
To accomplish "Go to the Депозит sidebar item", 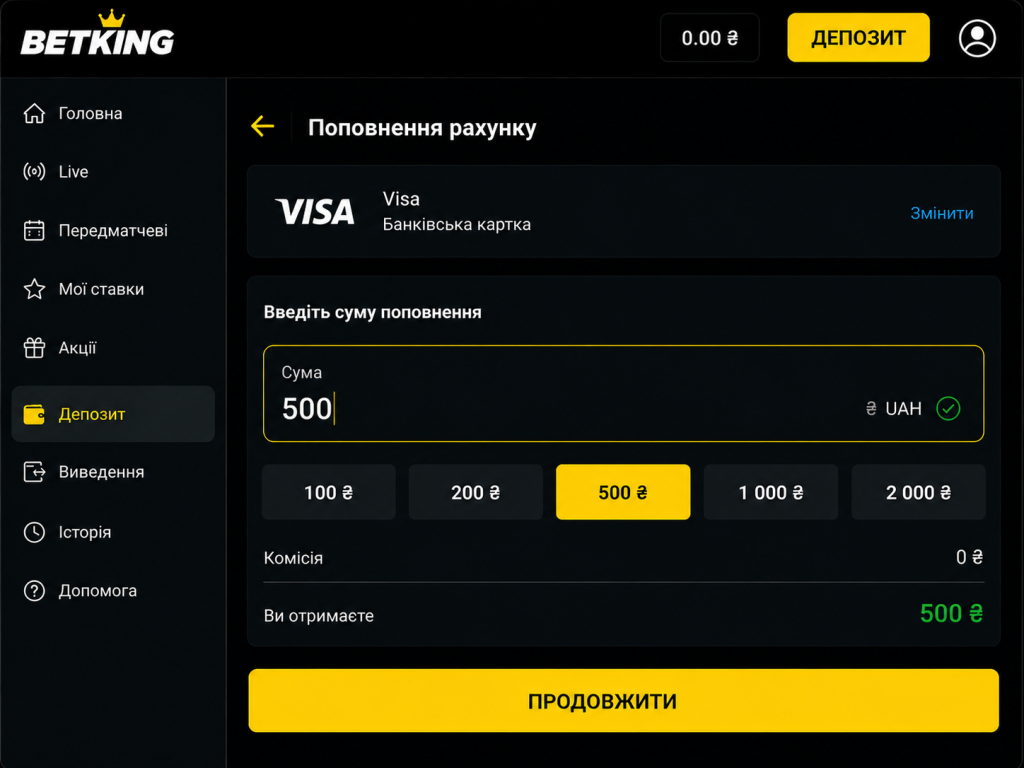I will point(113,413).
